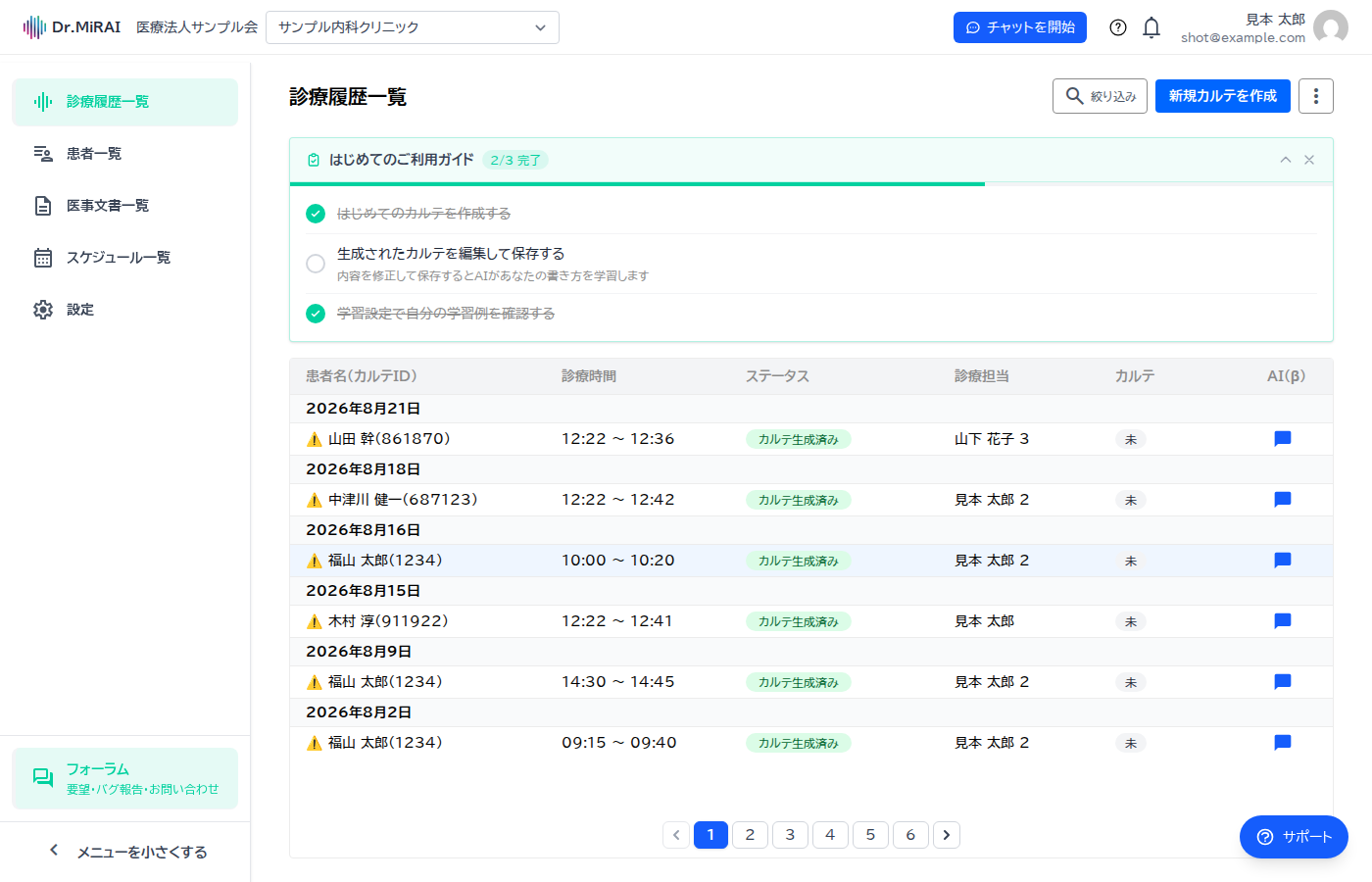The image size is (1372, 882).
Task: Open AI chat icon for 10:00 ~ 10:20 row
Action: [x=1282, y=561]
